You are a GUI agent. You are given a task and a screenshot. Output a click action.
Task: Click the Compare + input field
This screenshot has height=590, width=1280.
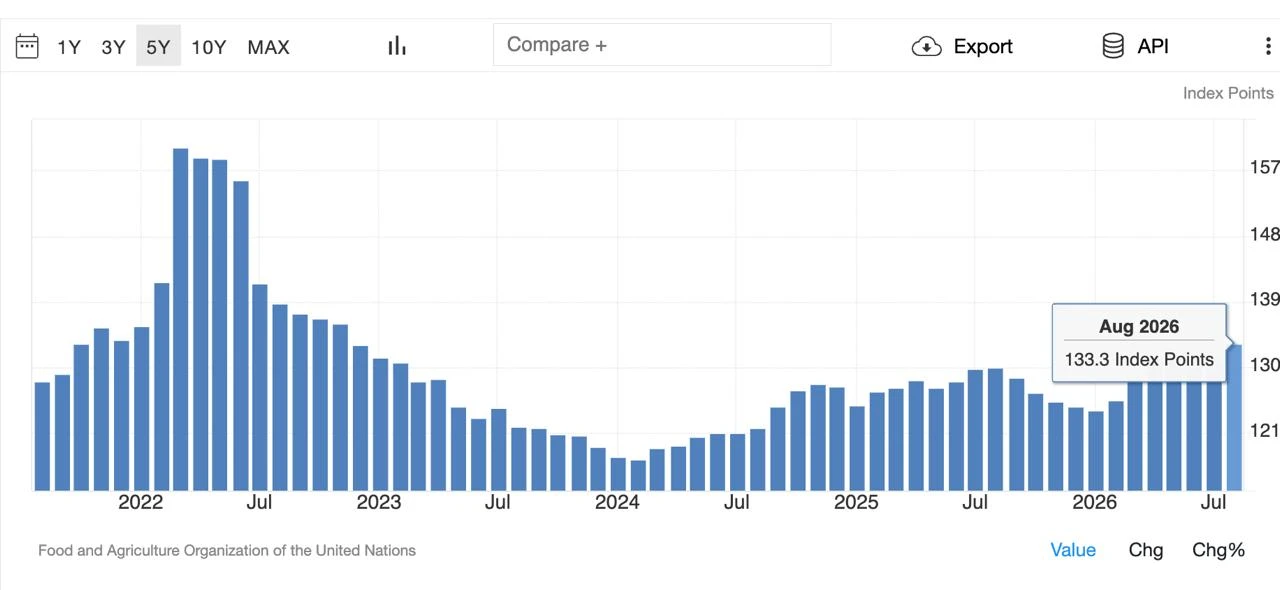pyautogui.click(x=662, y=45)
